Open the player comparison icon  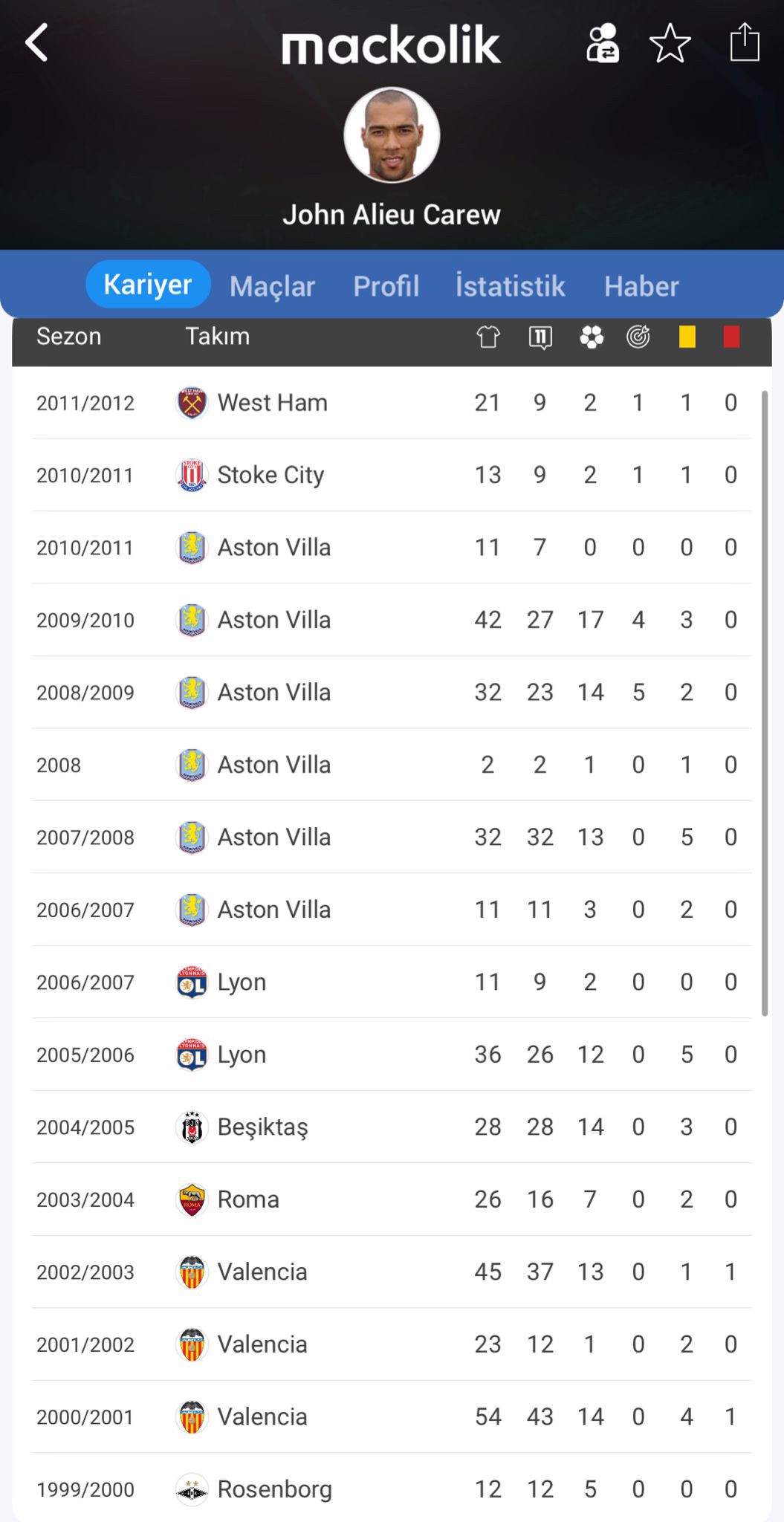point(602,43)
